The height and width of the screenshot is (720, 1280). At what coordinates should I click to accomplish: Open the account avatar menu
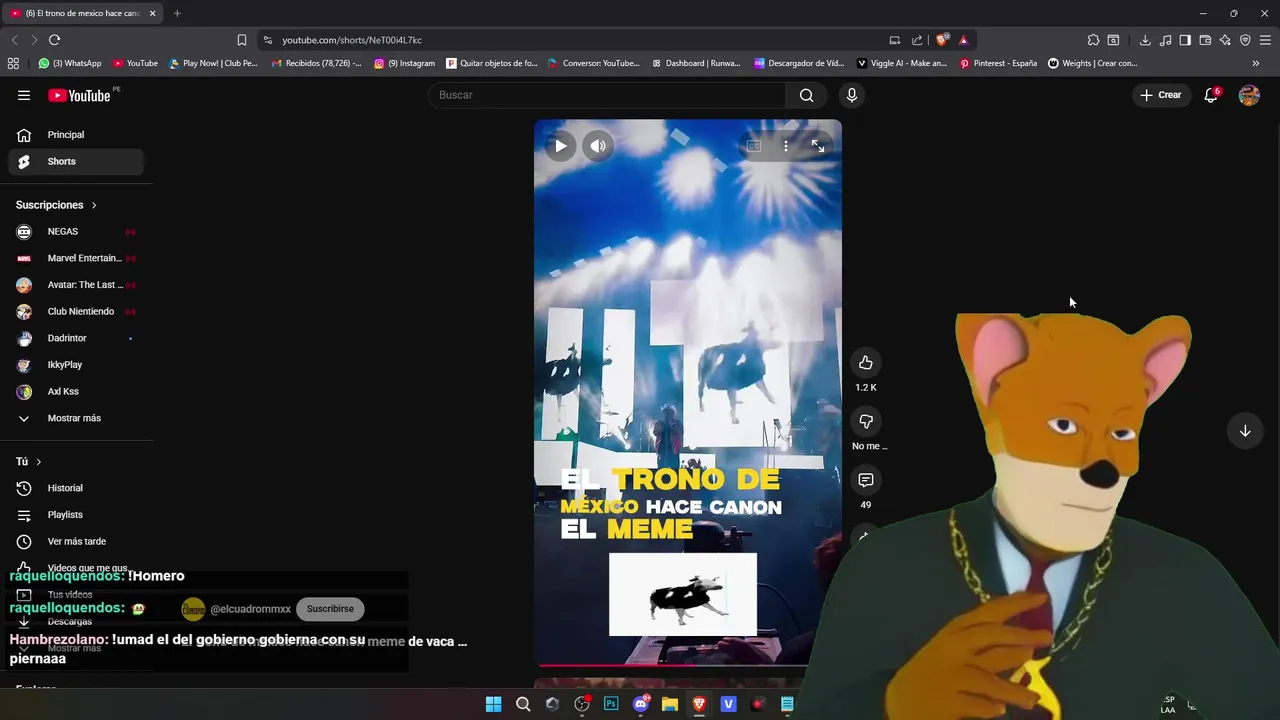(x=1249, y=95)
